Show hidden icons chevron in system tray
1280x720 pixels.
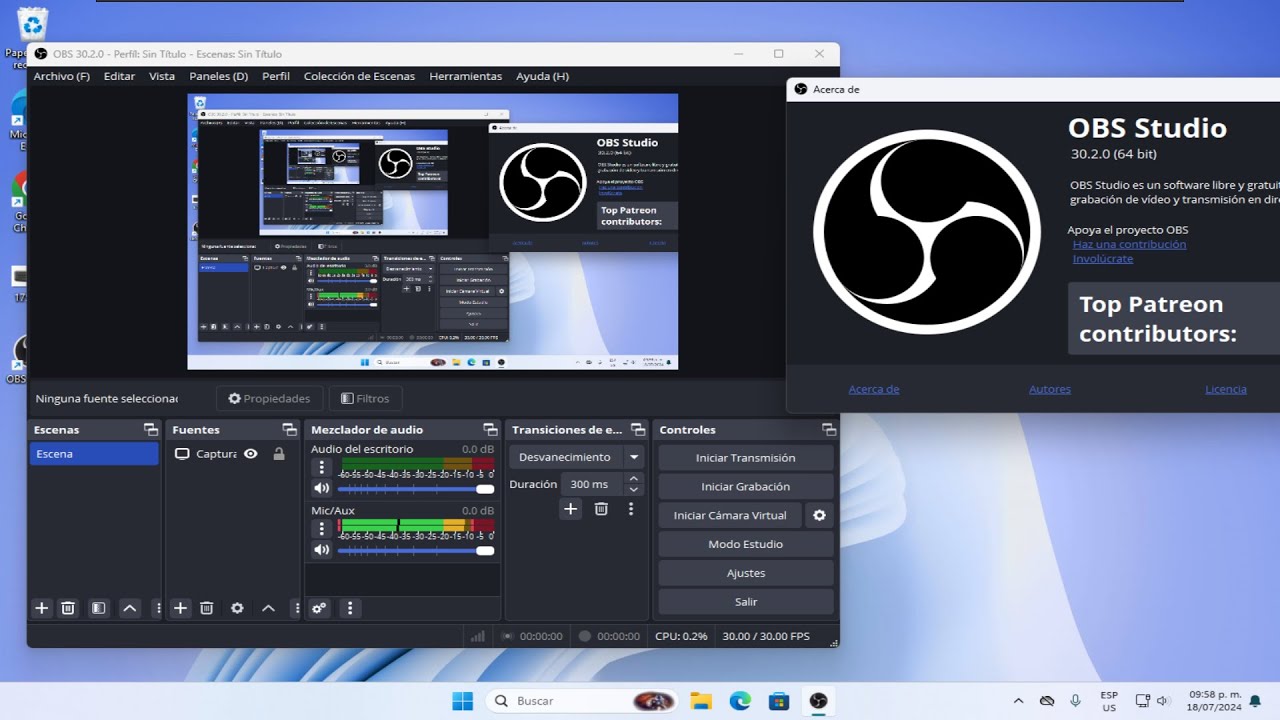(x=1018, y=701)
